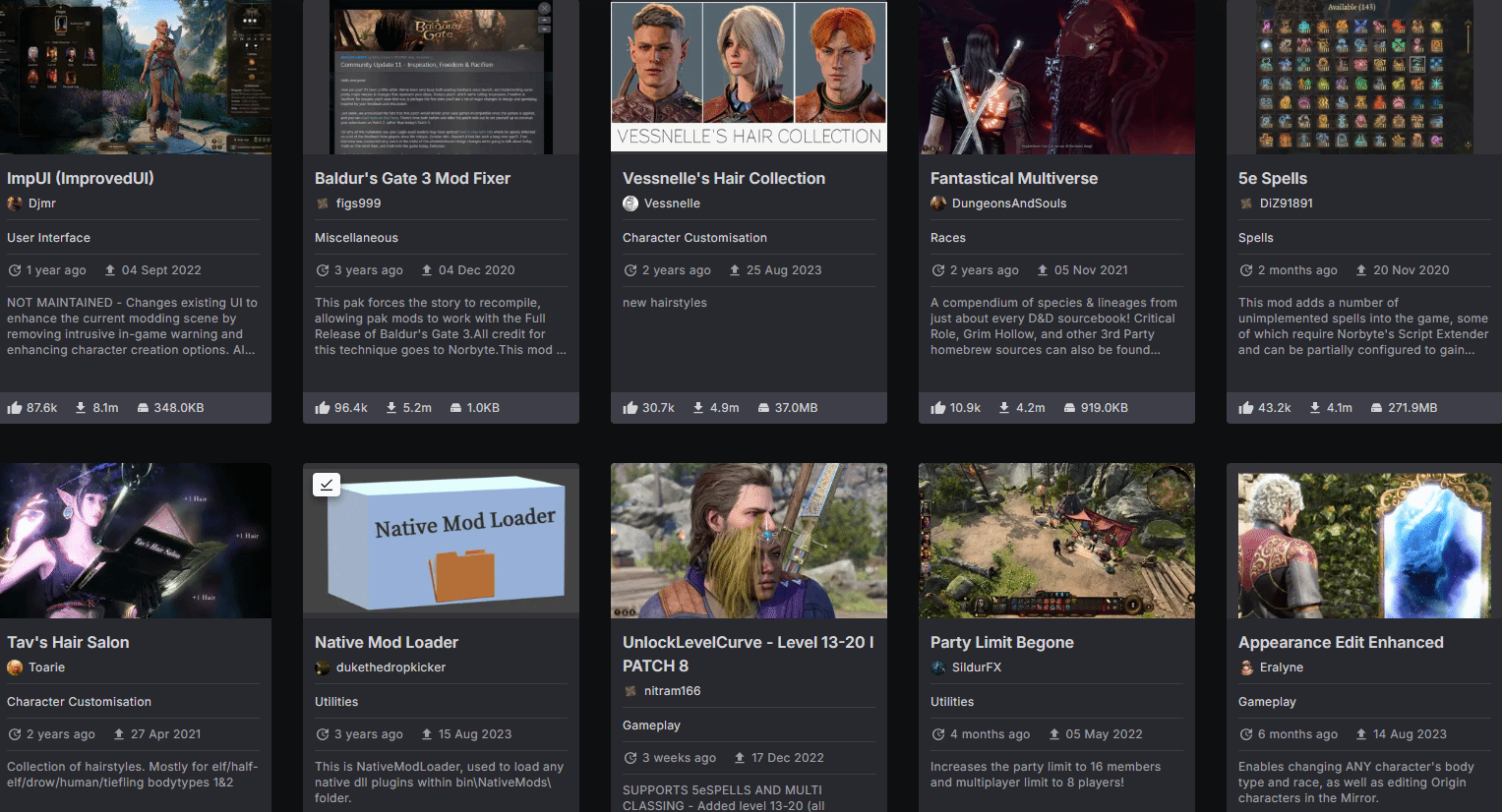This screenshot has width=1502, height=812.
Task: Filter by the Miscellaneous category
Action: (x=356, y=238)
